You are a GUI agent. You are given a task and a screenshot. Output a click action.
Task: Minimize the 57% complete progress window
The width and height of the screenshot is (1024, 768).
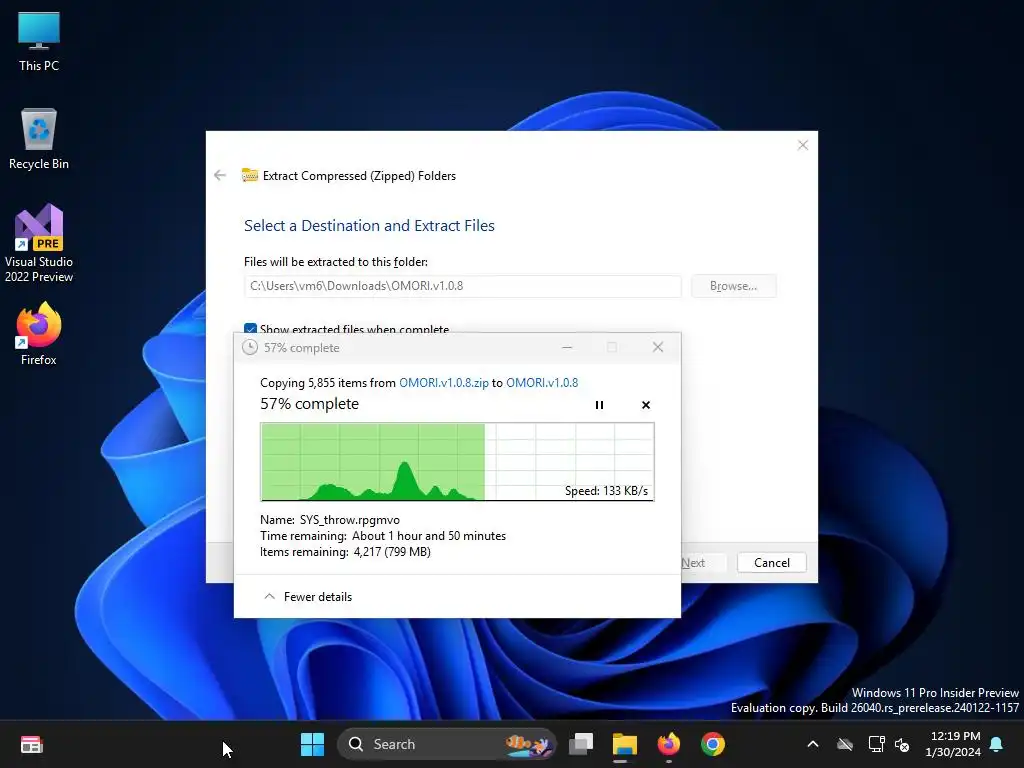(x=567, y=347)
